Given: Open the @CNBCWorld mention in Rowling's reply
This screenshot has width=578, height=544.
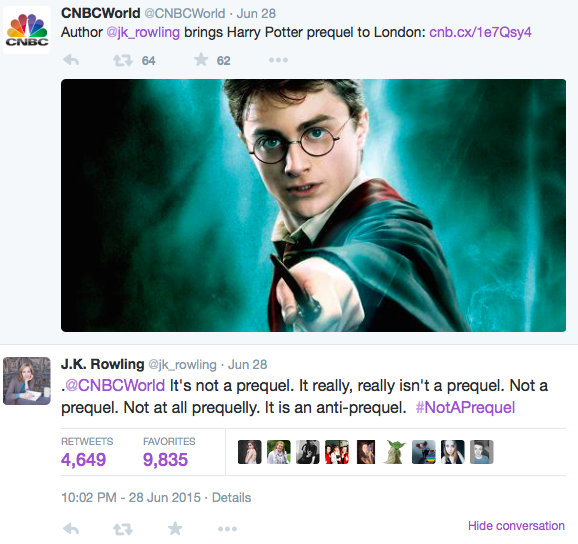Looking at the screenshot, I should point(115,386).
